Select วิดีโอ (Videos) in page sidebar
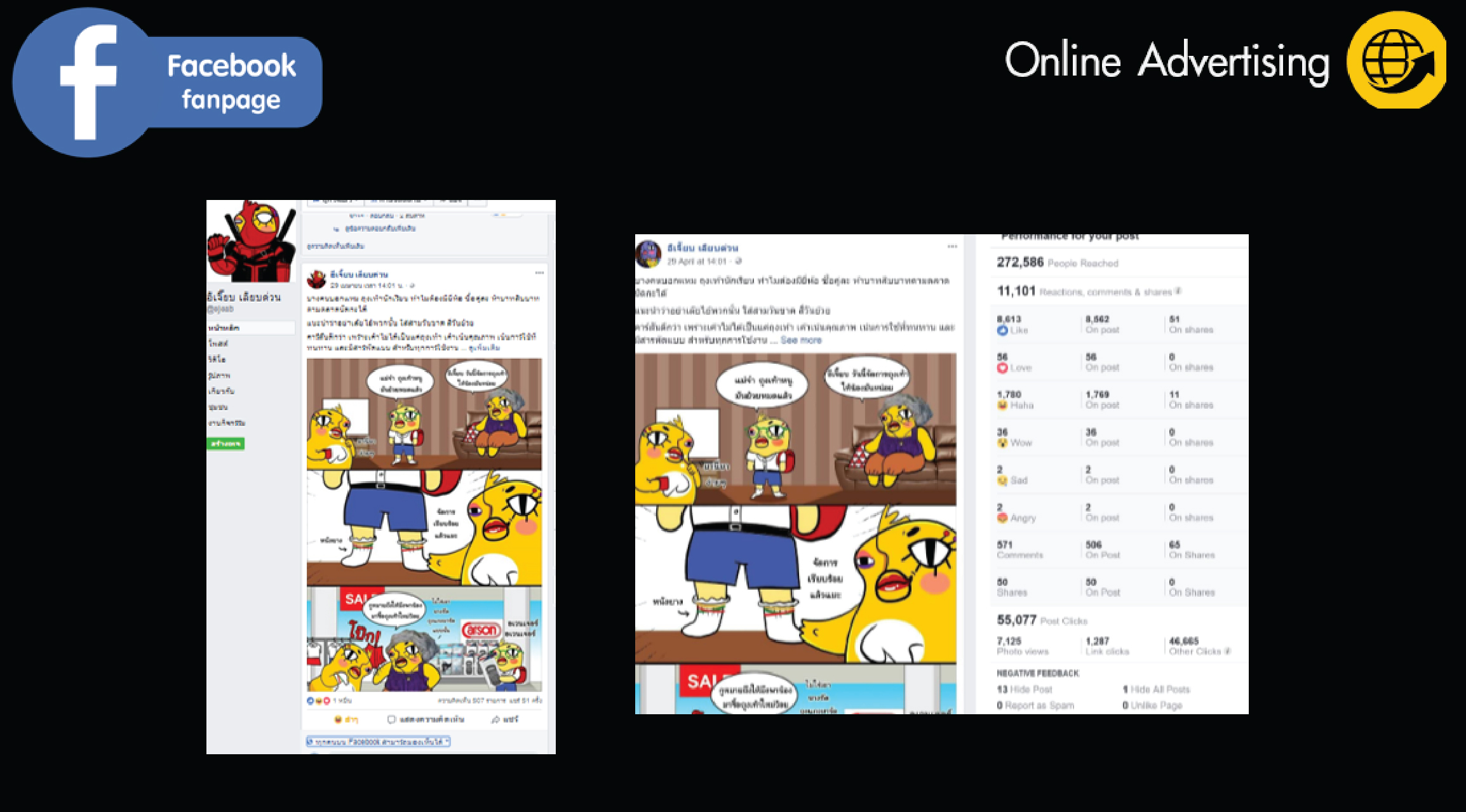This screenshot has width=1466, height=812. (x=217, y=359)
